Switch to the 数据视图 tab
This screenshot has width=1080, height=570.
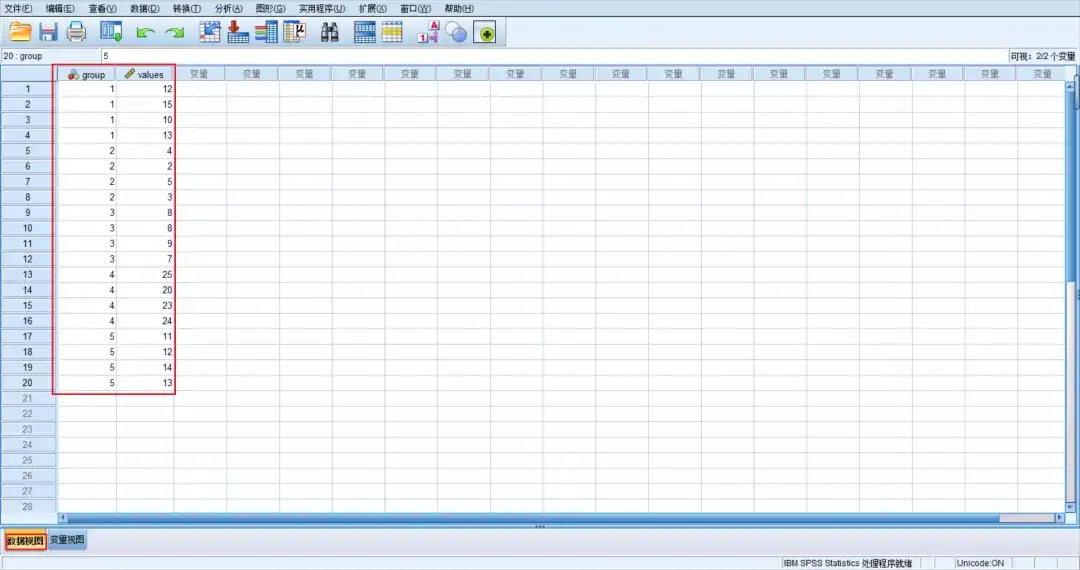tap(25, 540)
